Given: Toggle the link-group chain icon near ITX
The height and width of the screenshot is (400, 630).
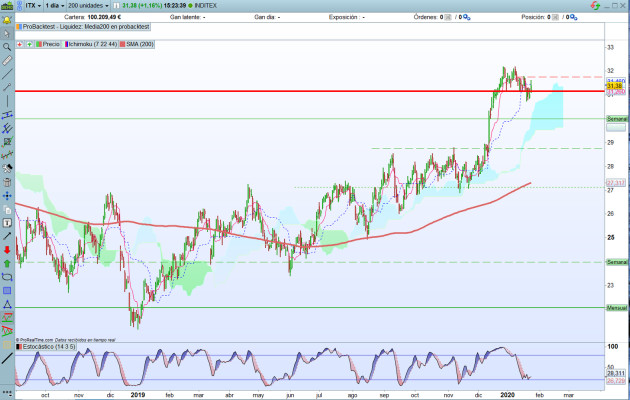Looking at the screenshot, I should point(19,6).
